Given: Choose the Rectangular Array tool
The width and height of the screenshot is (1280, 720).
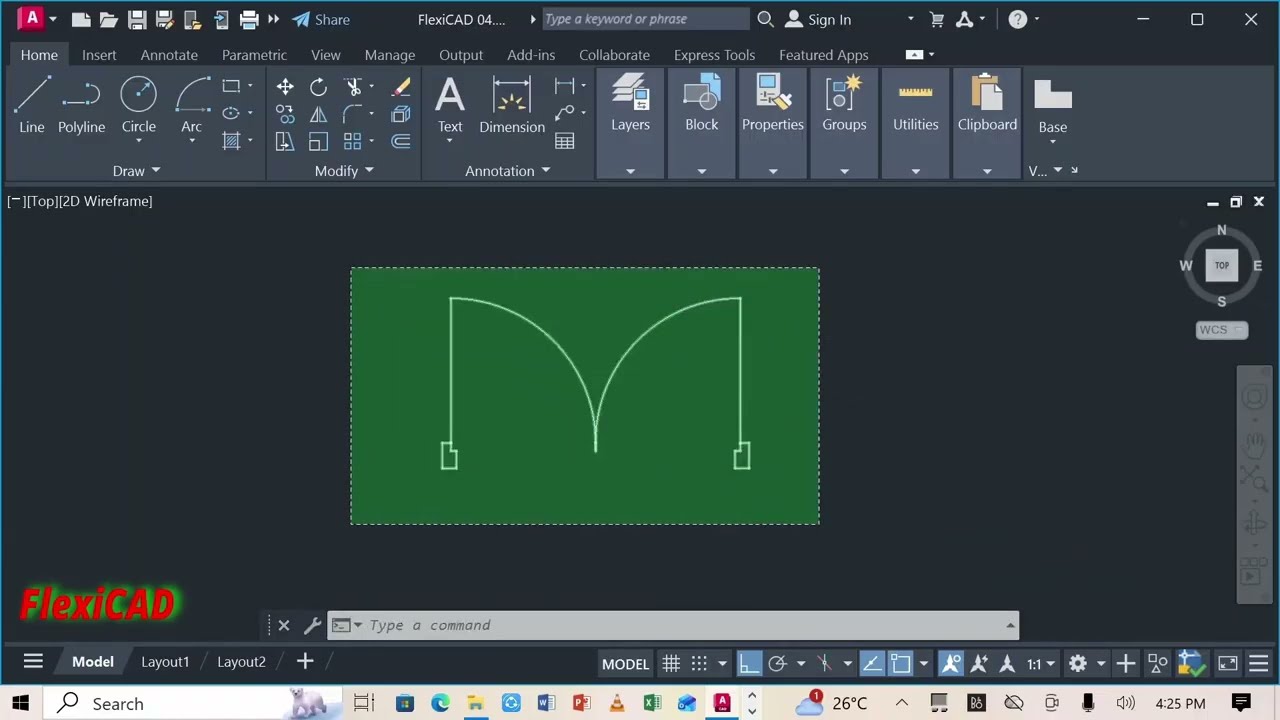Looking at the screenshot, I should 353,141.
